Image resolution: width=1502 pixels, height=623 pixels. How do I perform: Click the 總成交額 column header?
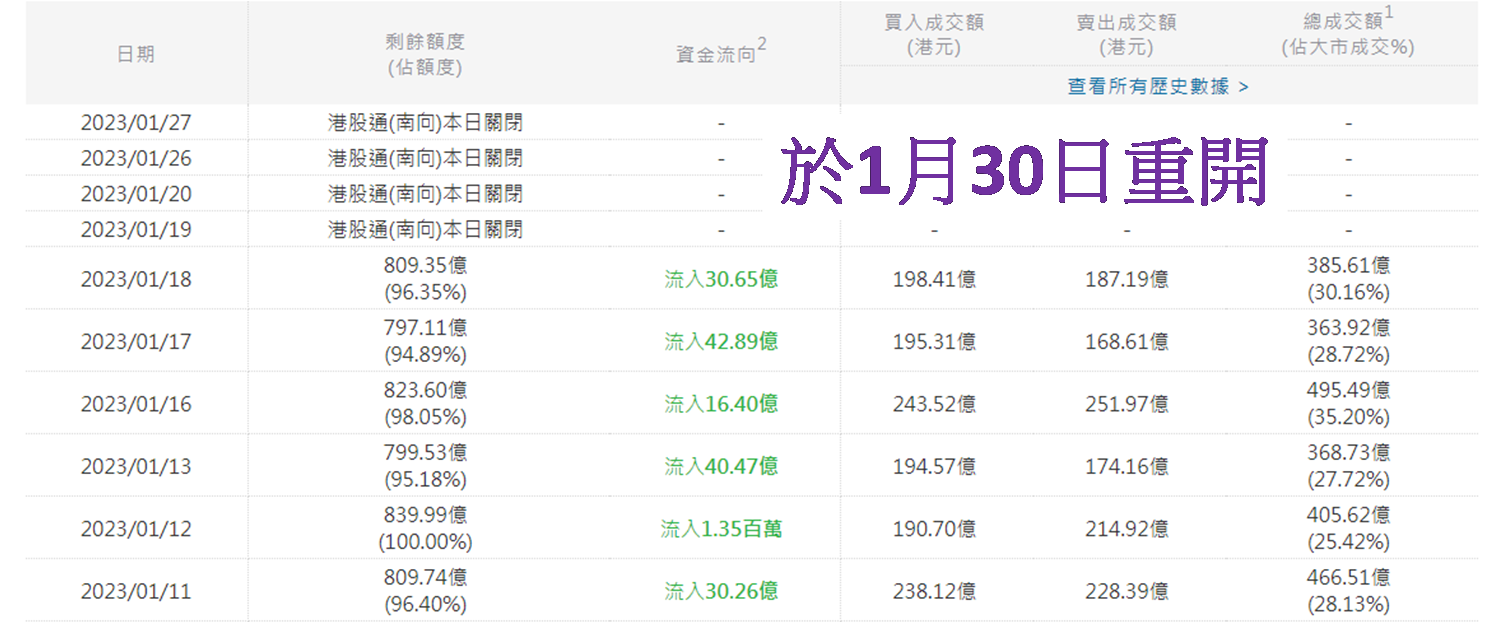(1347, 34)
